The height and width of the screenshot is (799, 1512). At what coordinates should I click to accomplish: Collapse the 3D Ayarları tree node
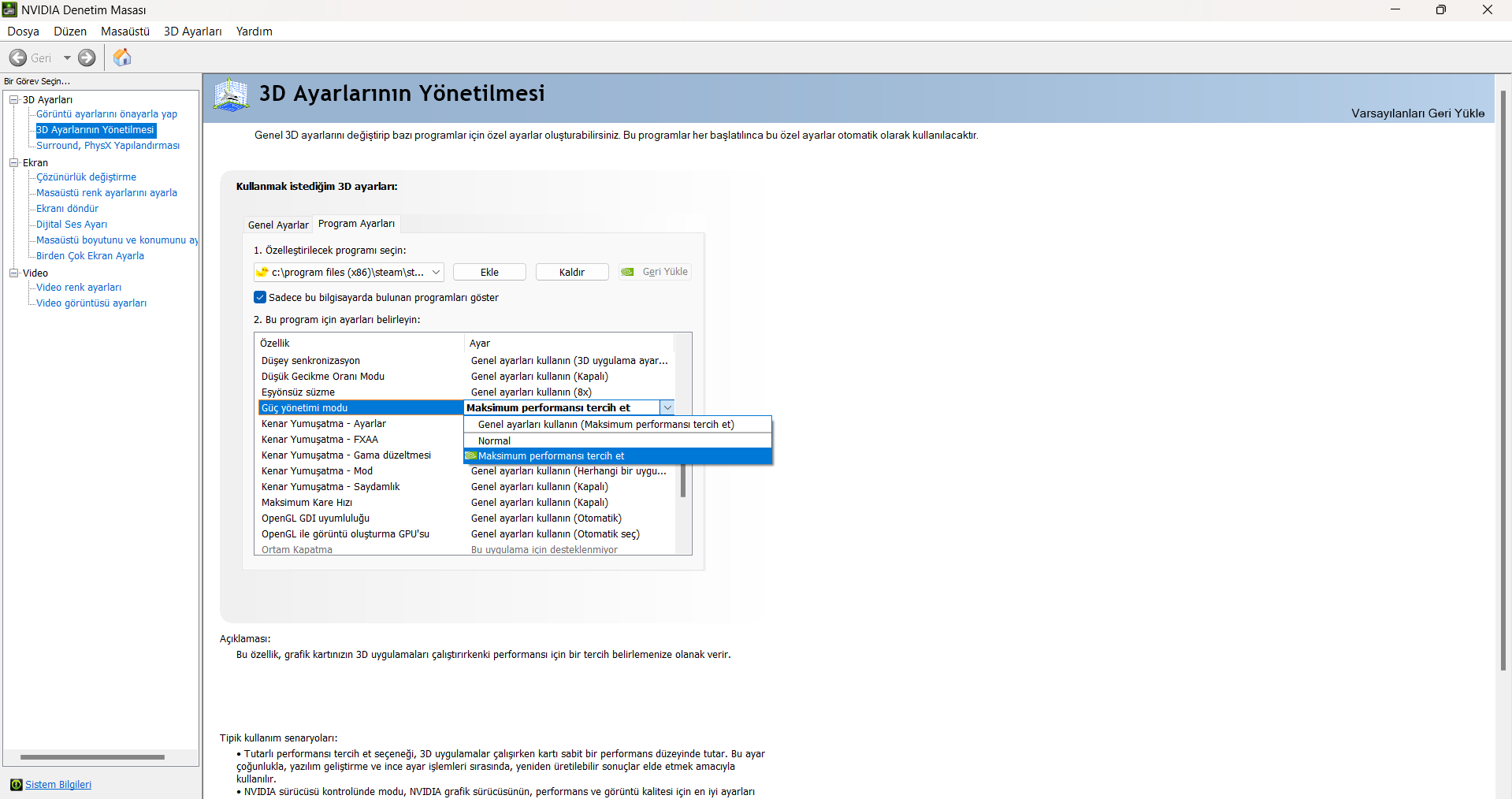[x=13, y=99]
